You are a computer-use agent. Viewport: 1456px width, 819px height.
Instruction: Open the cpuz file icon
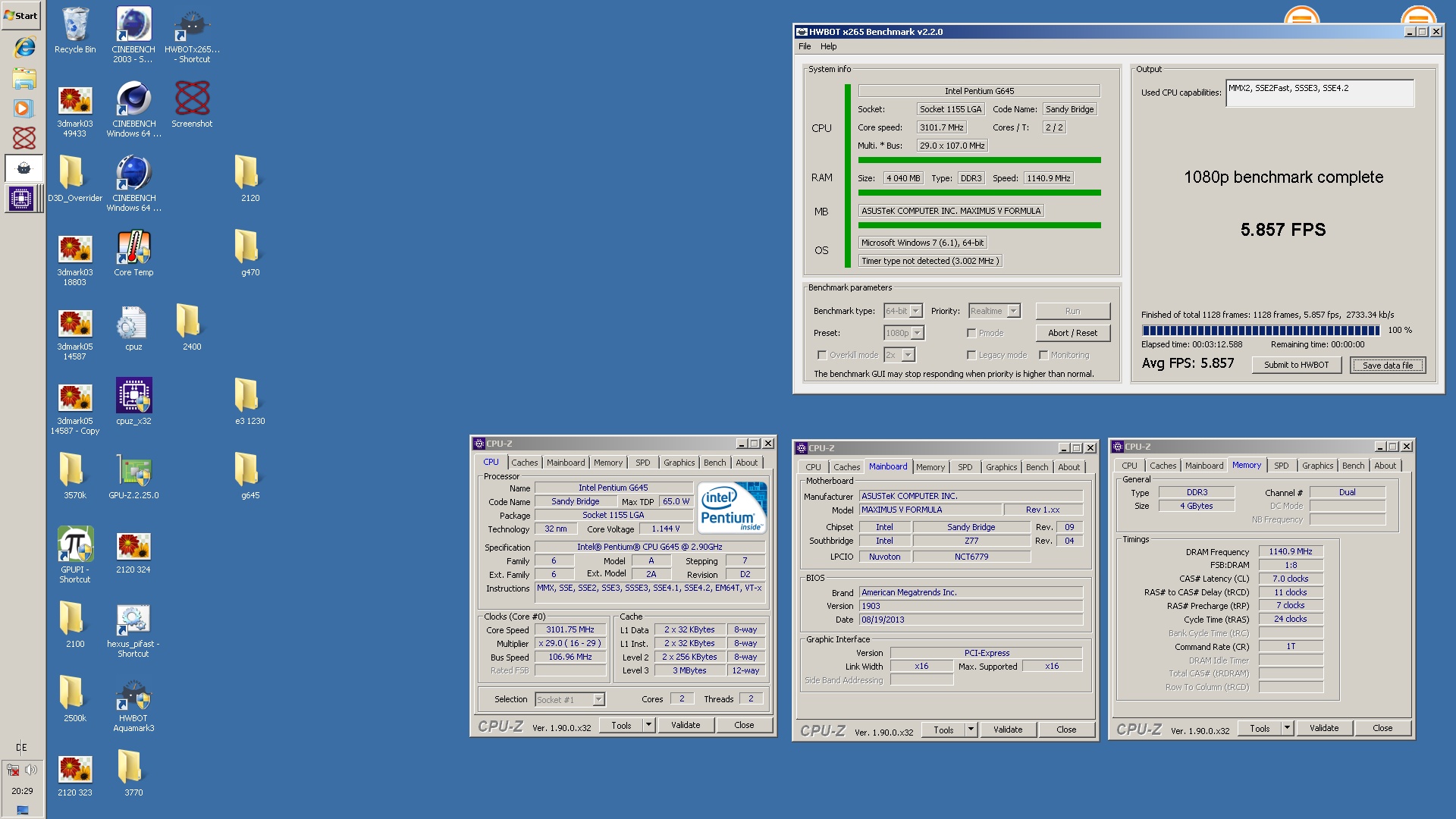coord(133,328)
